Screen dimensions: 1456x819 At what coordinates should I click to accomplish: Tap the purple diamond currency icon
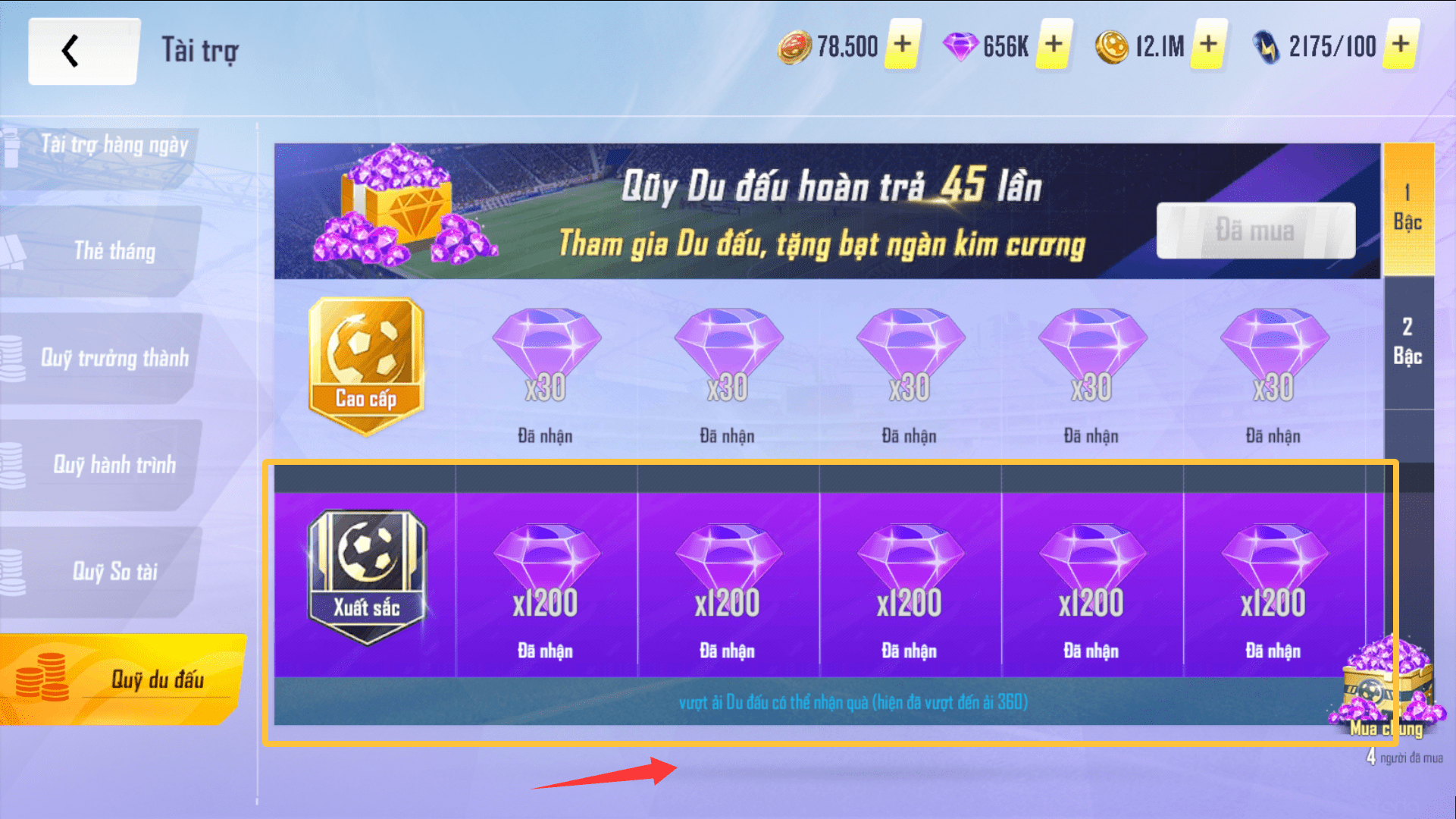click(x=960, y=46)
